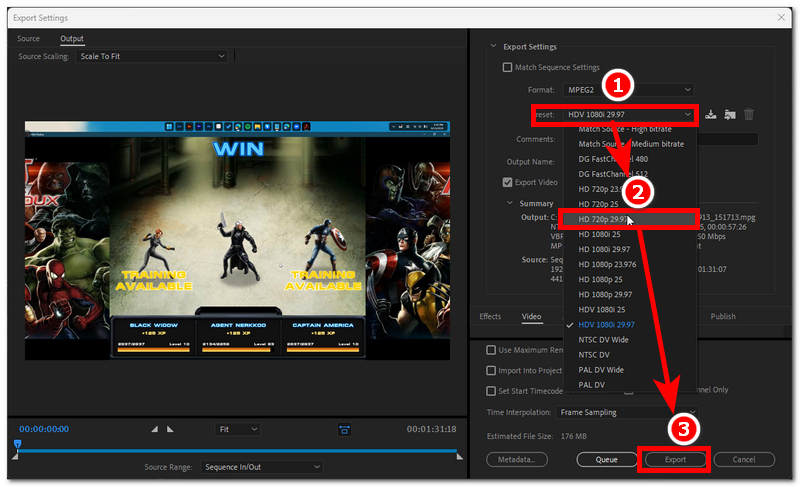Click the Queue button
The image size is (800, 487).
607,459
